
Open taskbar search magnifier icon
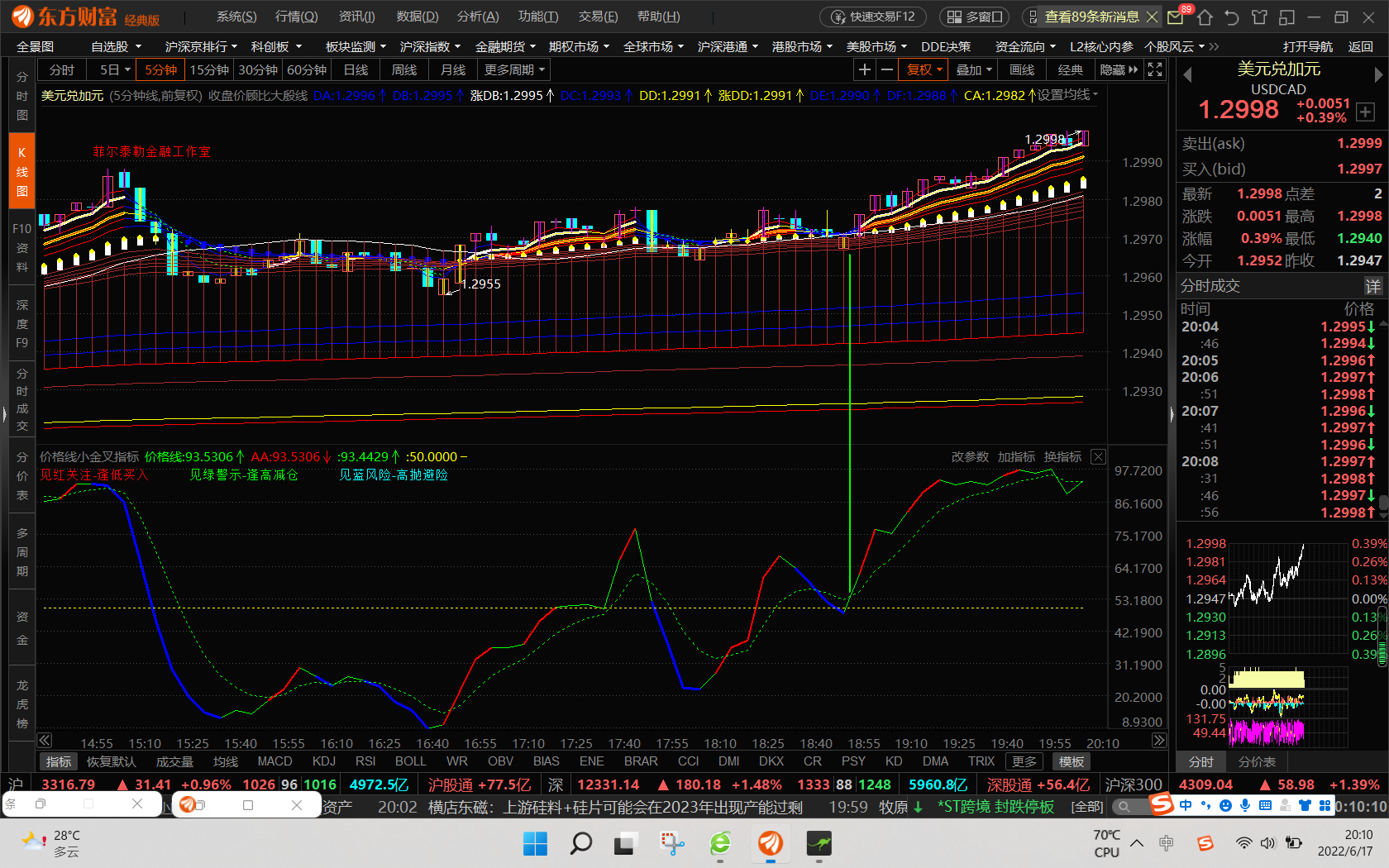coord(581,843)
